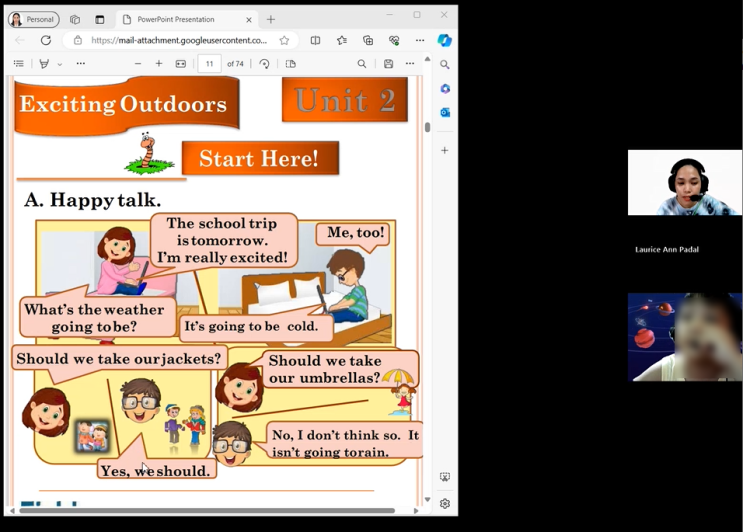This screenshot has height=532, width=743.
Task: Click the 'Unit 2' heading
Action: point(344,100)
